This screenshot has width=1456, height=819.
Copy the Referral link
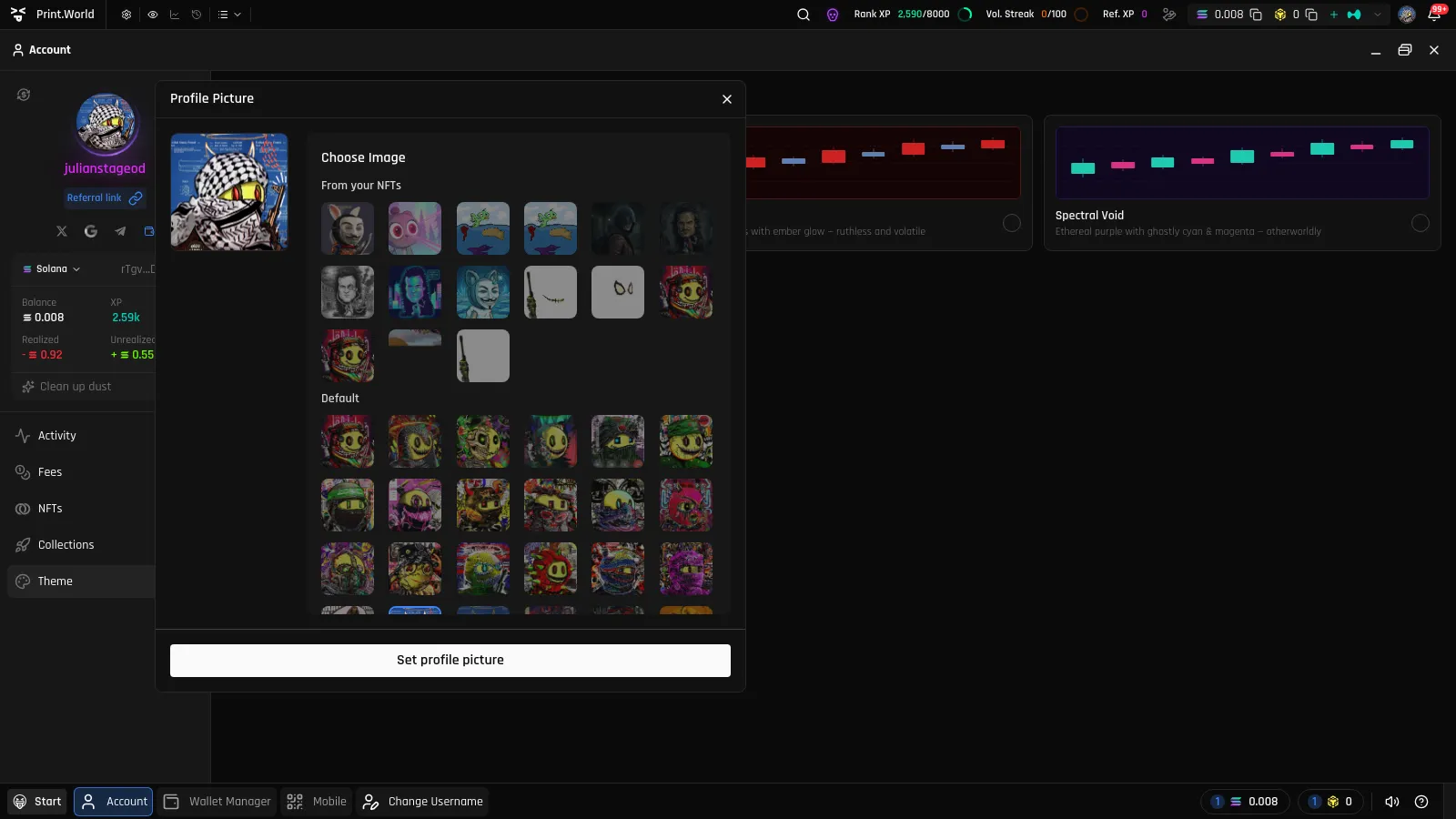tap(105, 197)
